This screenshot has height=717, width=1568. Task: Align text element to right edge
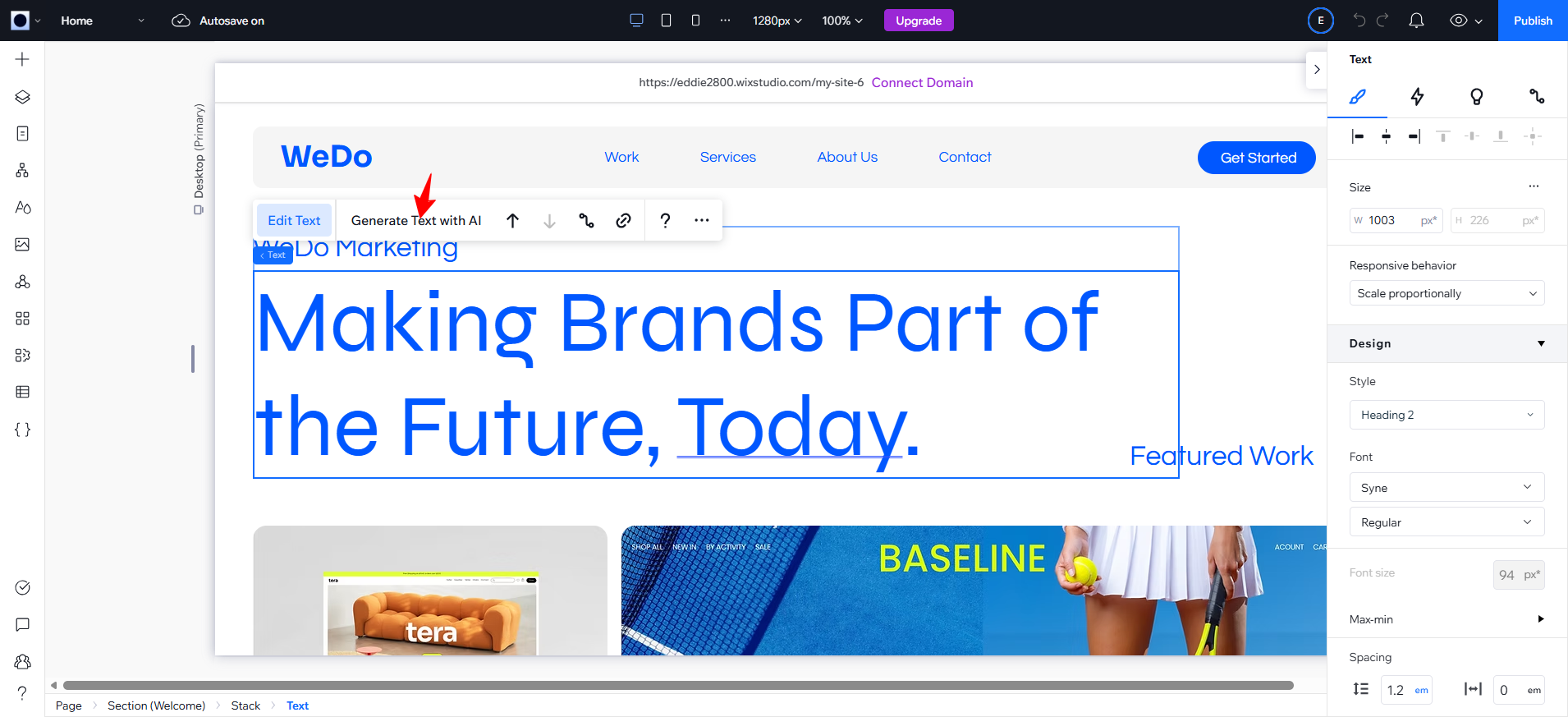[x=1414, y=136]
